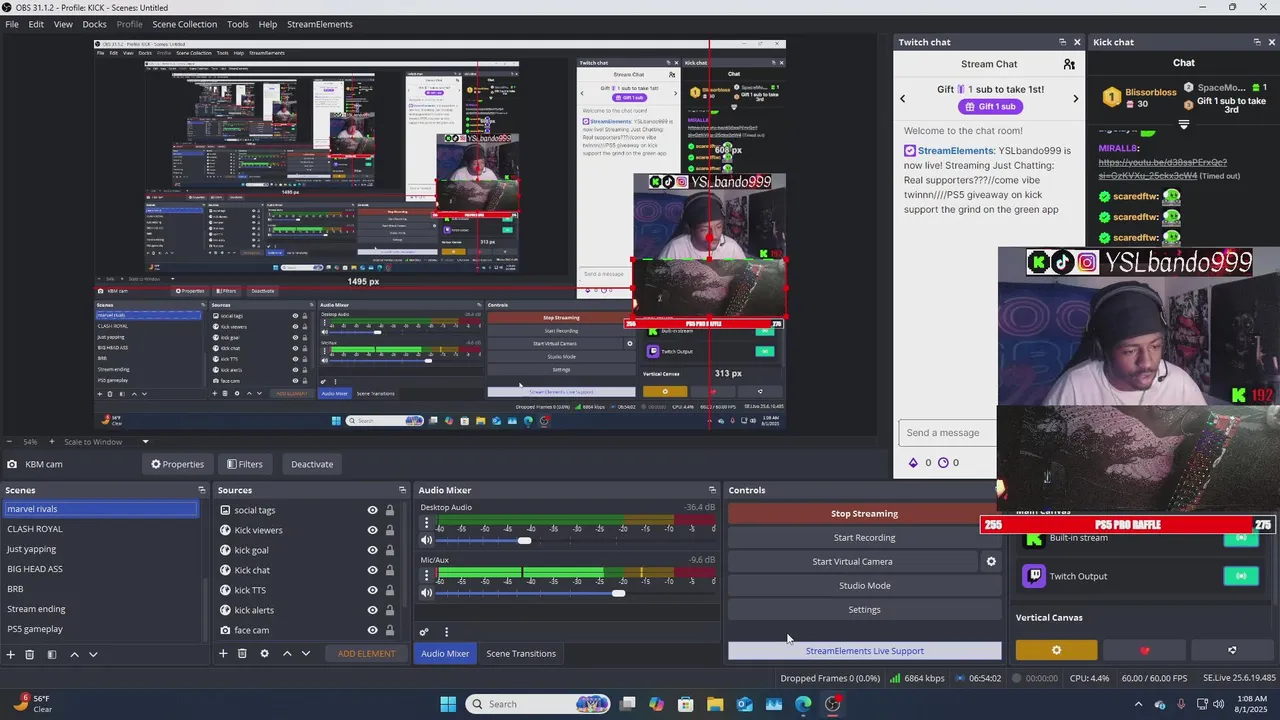This screenshot has height=720, width=1280.
Task: Click Stop Streaming button
Action: [x=864, y=514]
